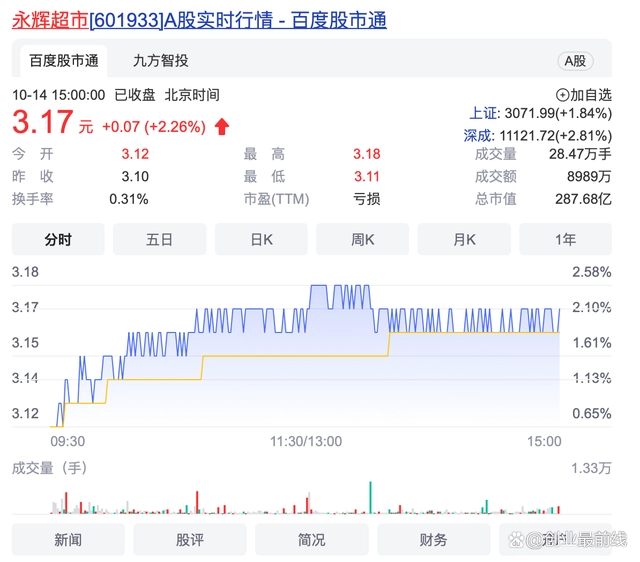The image size is (640, 562).
Task: Select the 周K chart tab
Action: click(x=362, y=240)
